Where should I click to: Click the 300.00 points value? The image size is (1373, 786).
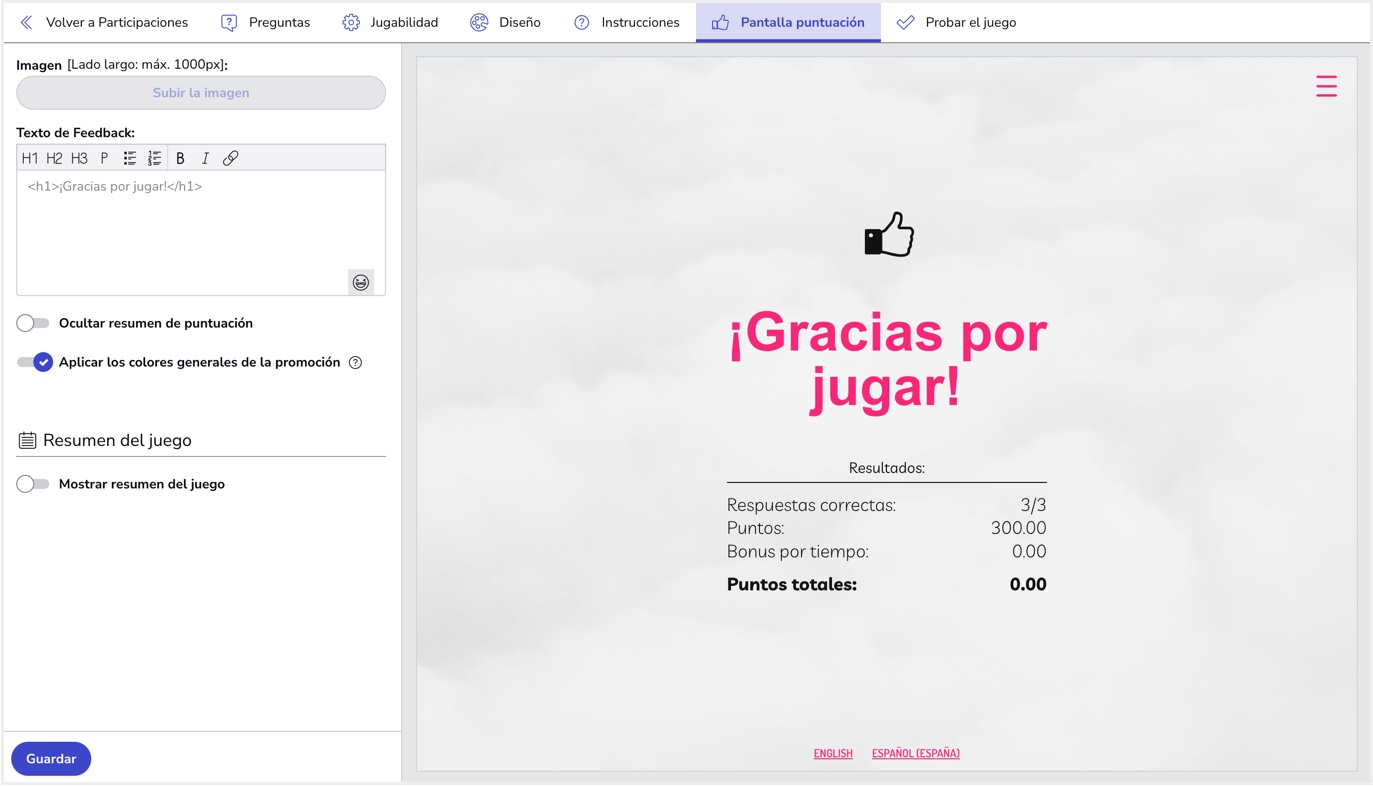click(x=1018, y=528)
